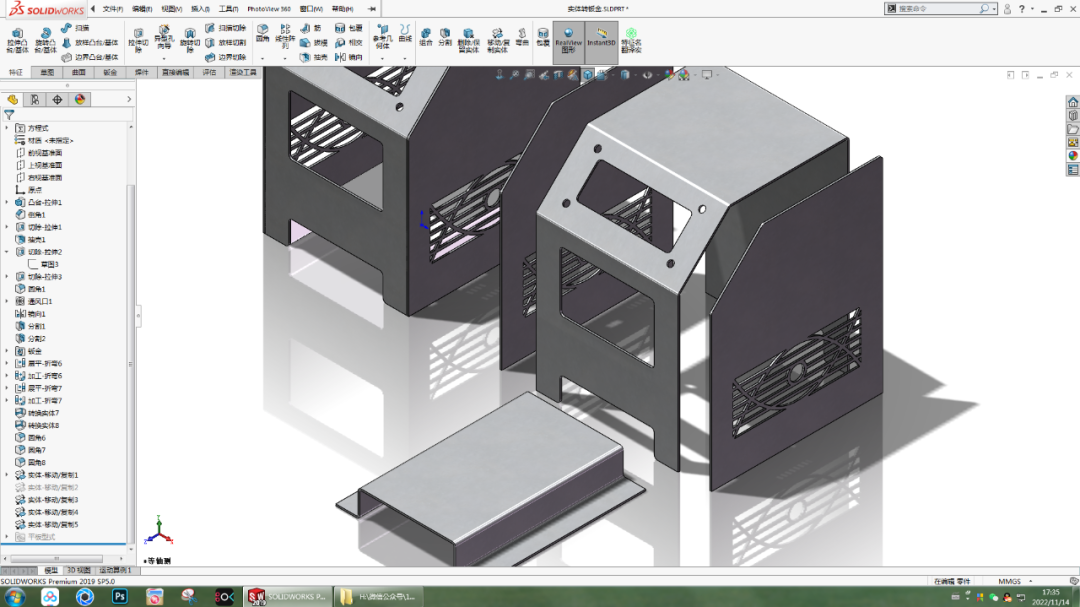Toggle RealView Graphics mode
This screenshot has width=1080, height=607.
(x=567, y=38)
